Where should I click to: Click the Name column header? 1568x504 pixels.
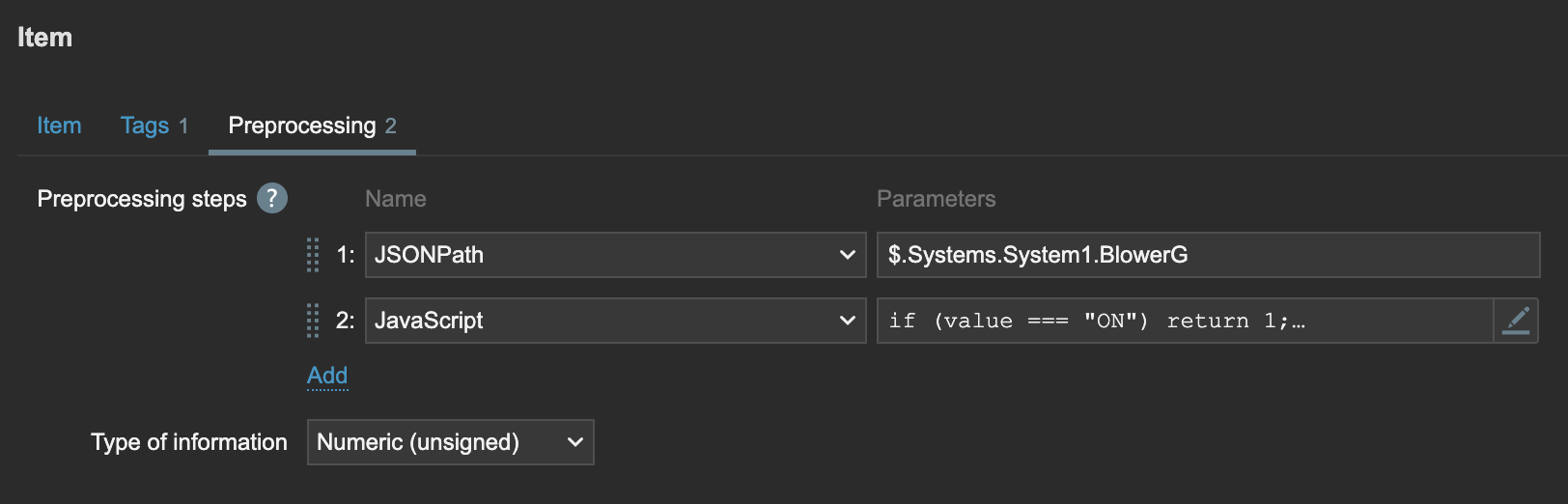click(x=396, y=199)
